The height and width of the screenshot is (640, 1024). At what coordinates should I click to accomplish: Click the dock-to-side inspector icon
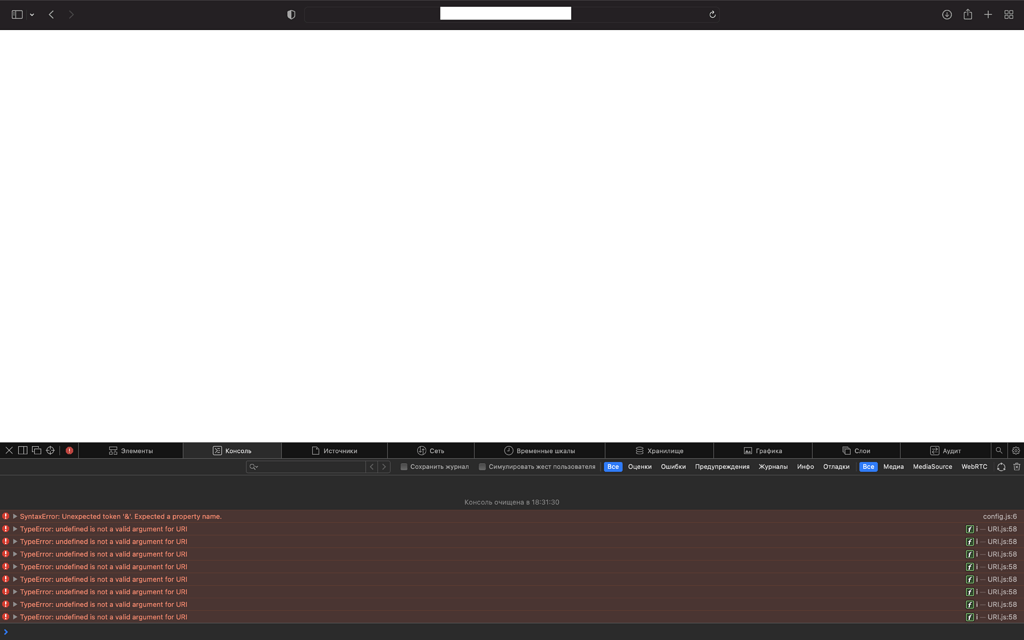point(20,450)
